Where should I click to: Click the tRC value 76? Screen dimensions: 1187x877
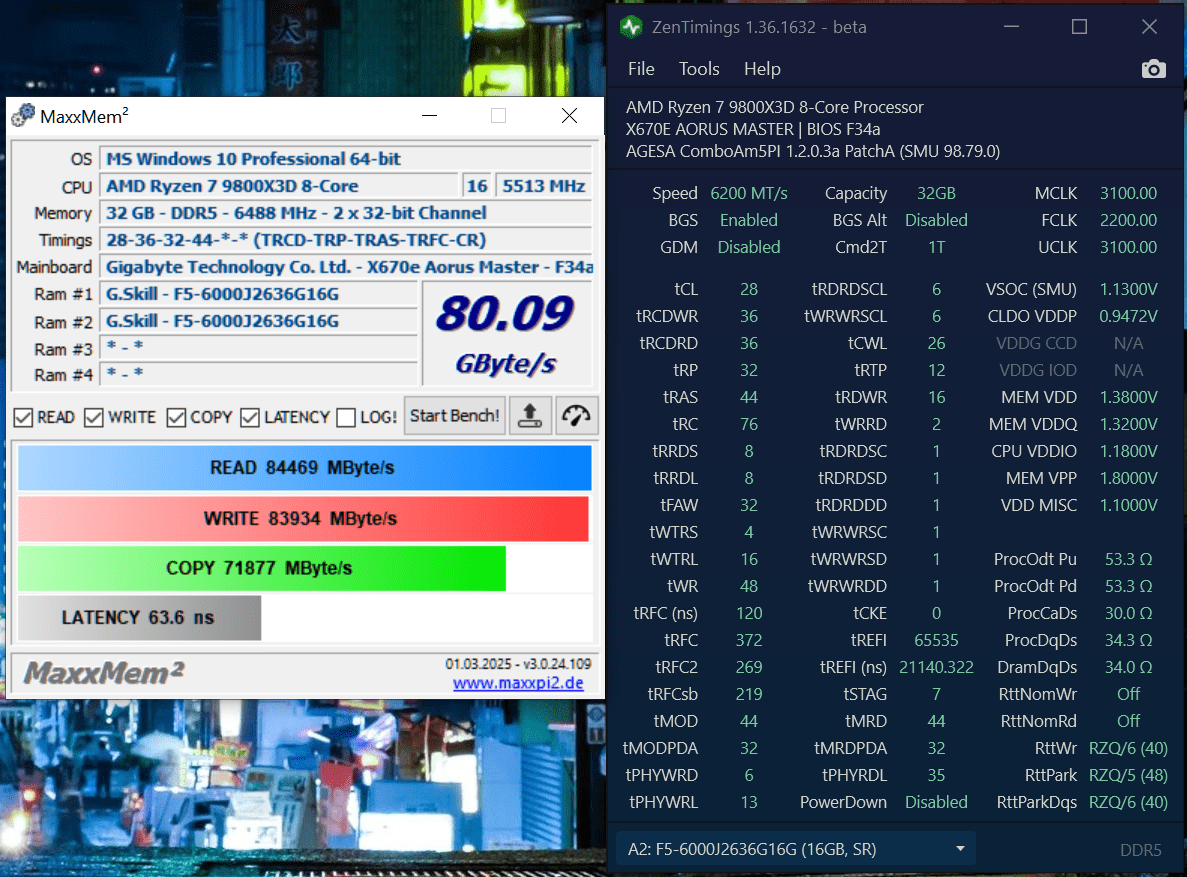tap(749, 424)
